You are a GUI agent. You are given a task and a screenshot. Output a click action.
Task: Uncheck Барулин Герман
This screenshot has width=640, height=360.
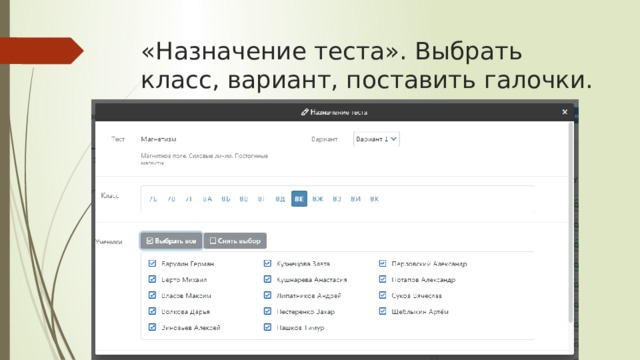152,263
